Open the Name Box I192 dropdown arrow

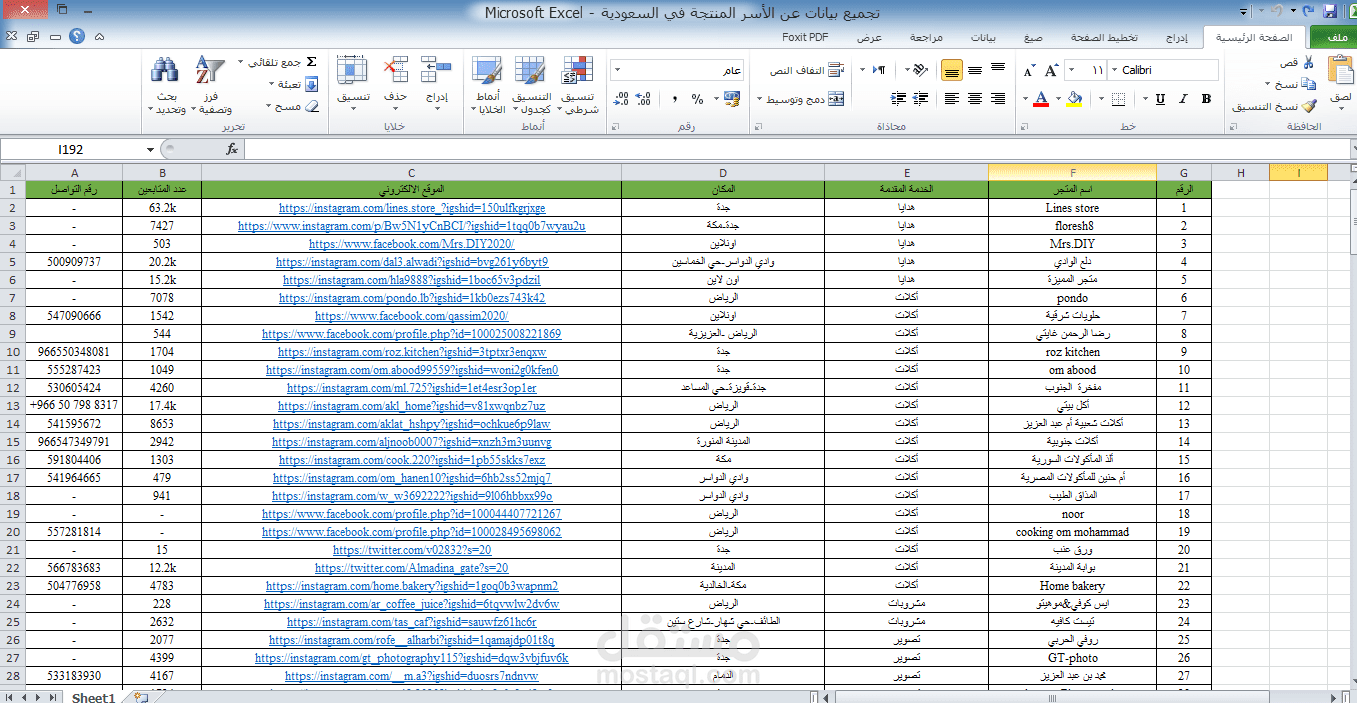(x=151, y=149)
